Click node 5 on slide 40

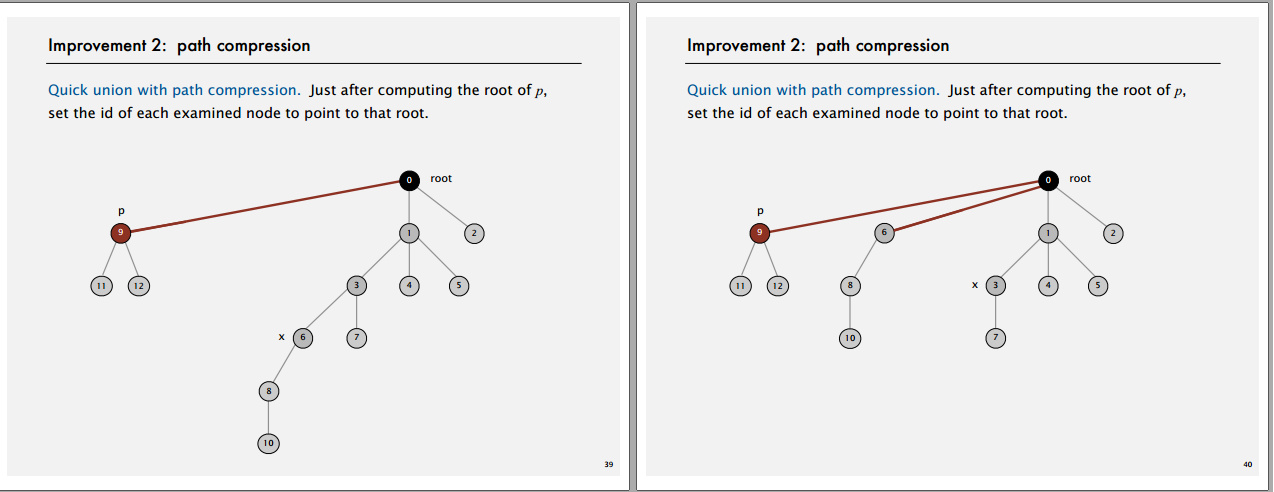(x=1097, y=285)
